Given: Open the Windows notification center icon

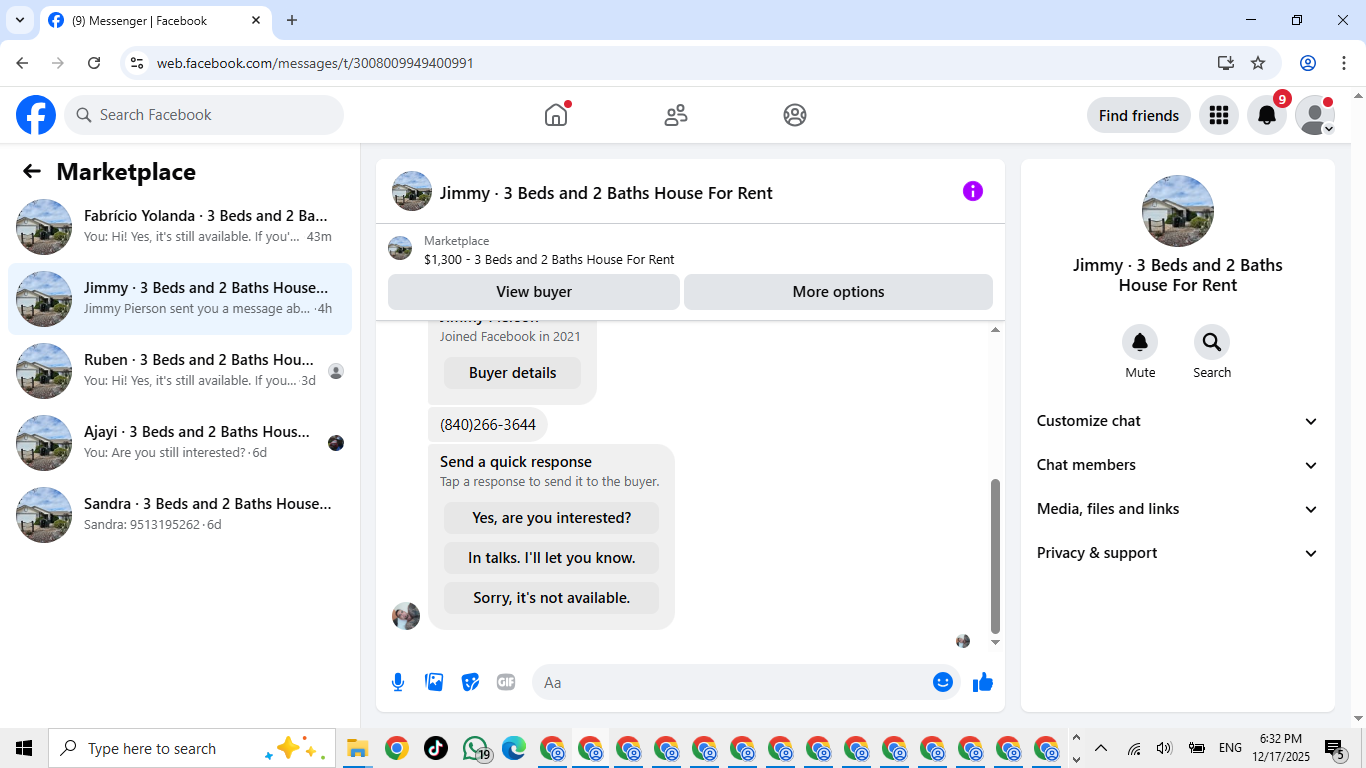Looking at the screenshot, I should (x=1335, y=748).
